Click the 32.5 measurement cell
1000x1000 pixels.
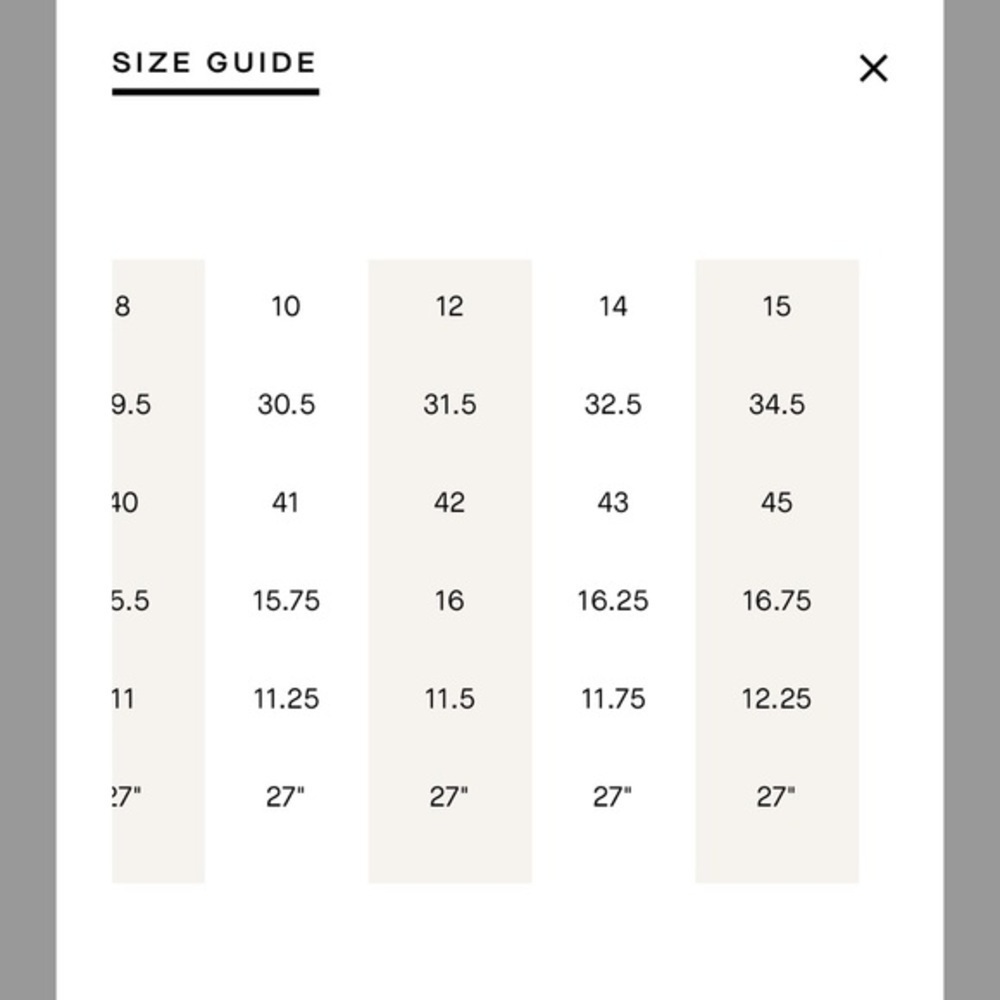[613, 404]
